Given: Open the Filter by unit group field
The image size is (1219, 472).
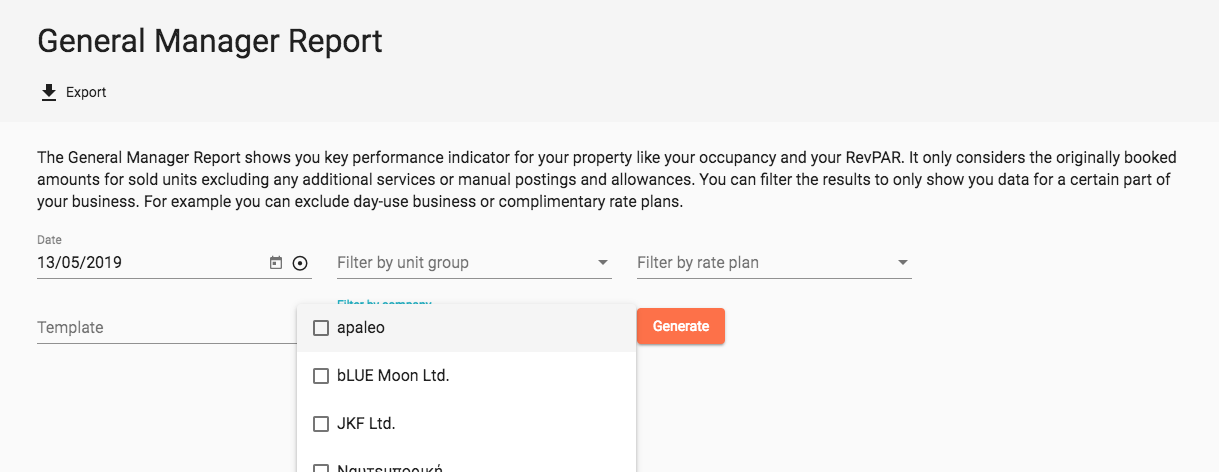Looking at the screenshot, I should pos(474,263).
